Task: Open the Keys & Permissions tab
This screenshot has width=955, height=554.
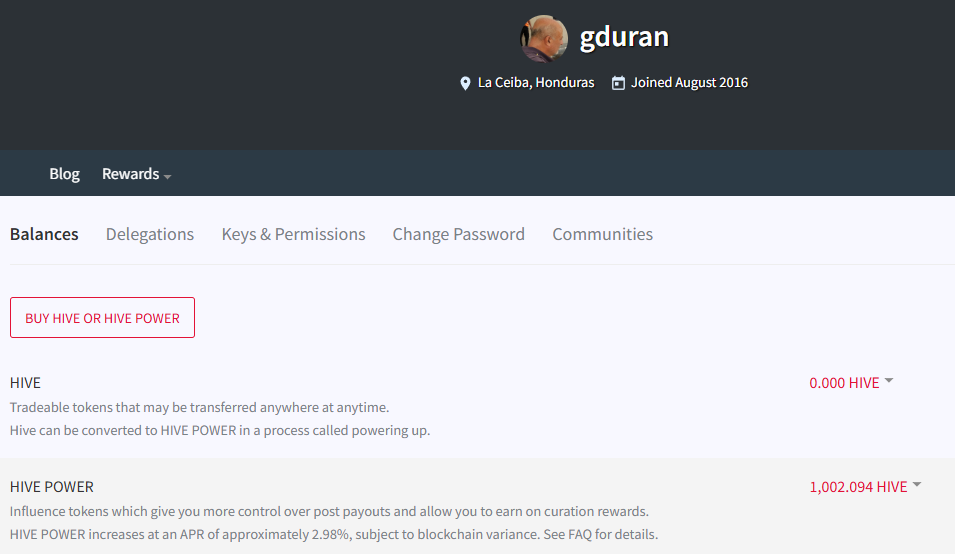Action: tap(294, 234)
